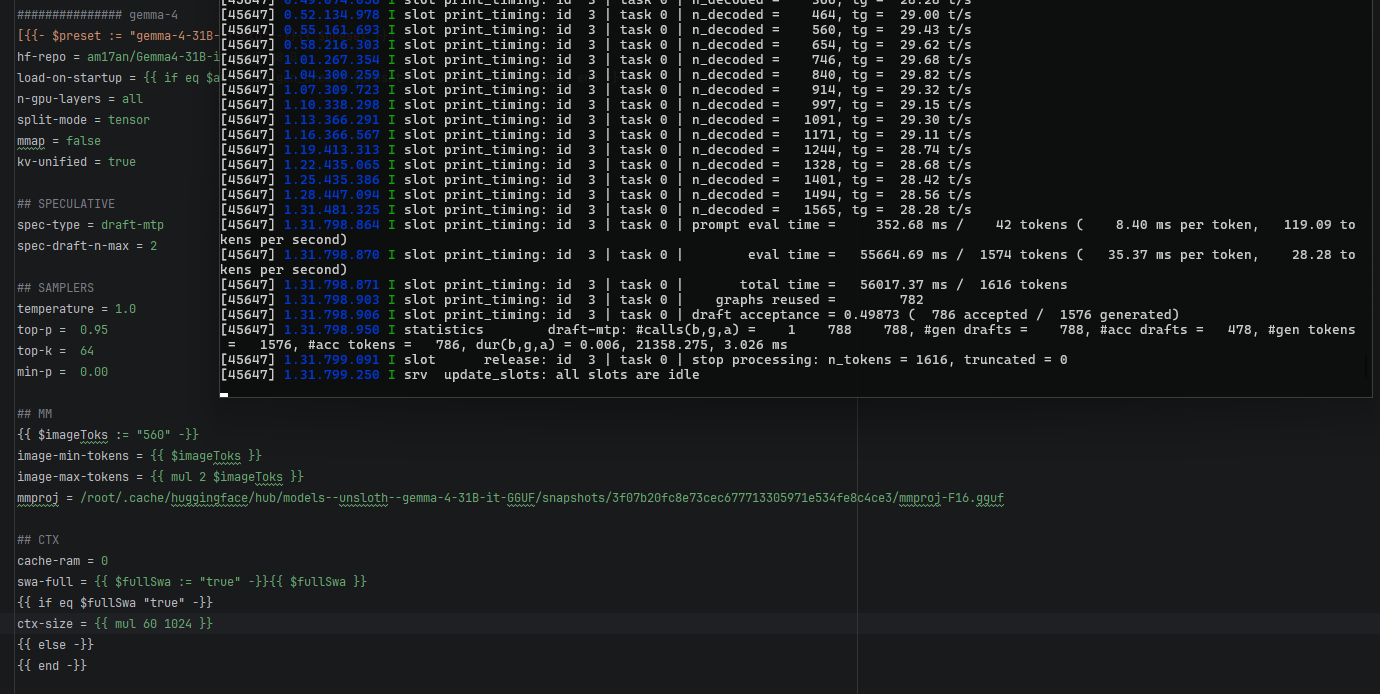Click terminal line with n_decoded = 997
This screenshot has width=1380, height=694.
click(596, 104)
